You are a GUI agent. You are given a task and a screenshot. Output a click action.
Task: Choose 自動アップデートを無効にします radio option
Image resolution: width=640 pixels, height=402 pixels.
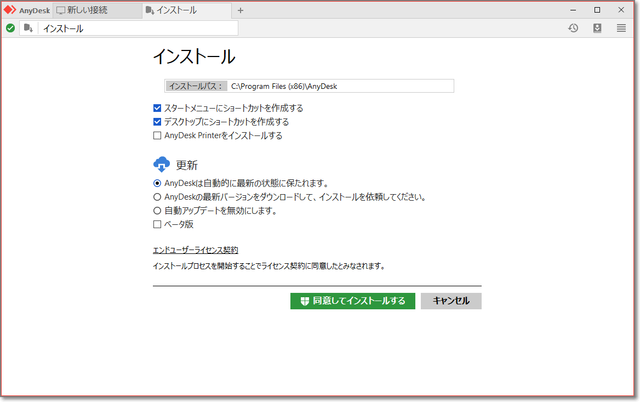(x=157, y=211)
